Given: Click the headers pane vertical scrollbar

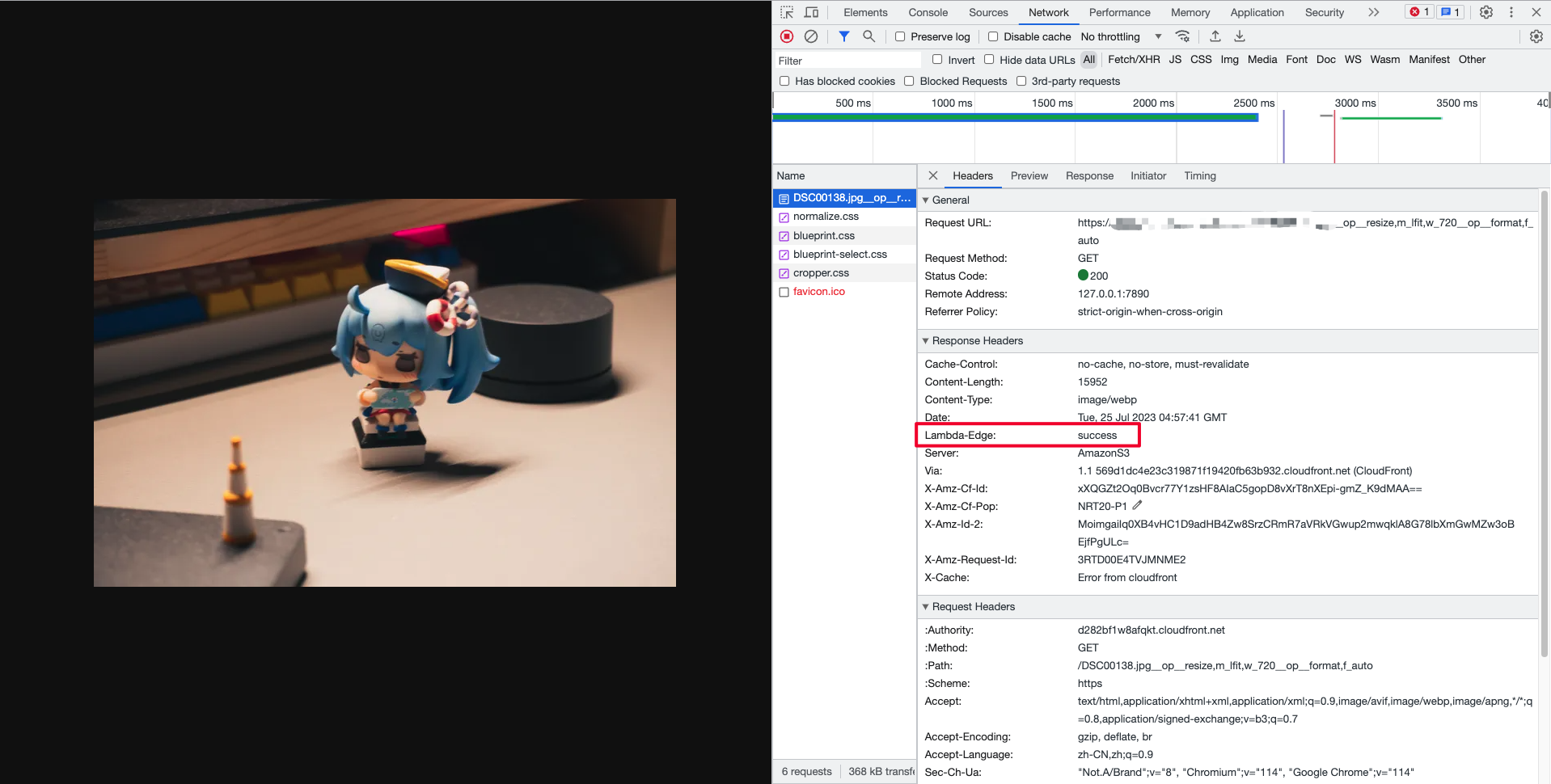Looking at the screenshot, I should tap(1544, 424).
